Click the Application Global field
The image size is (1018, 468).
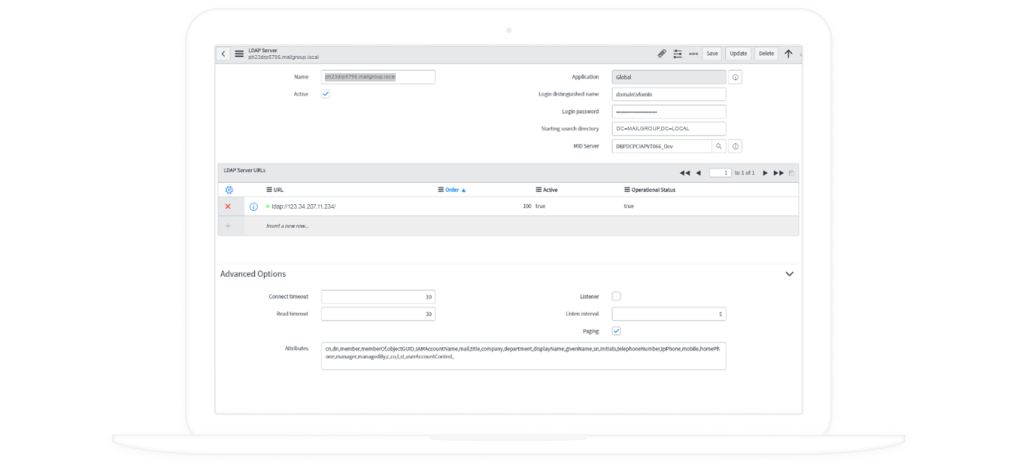pos(669,77)
